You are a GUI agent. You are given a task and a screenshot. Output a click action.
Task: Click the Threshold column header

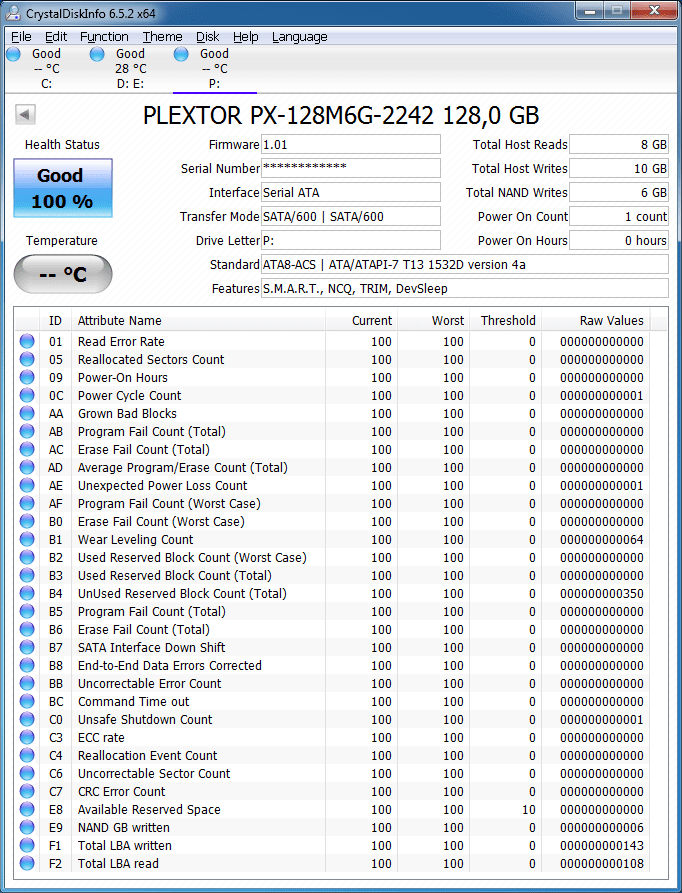506,321
